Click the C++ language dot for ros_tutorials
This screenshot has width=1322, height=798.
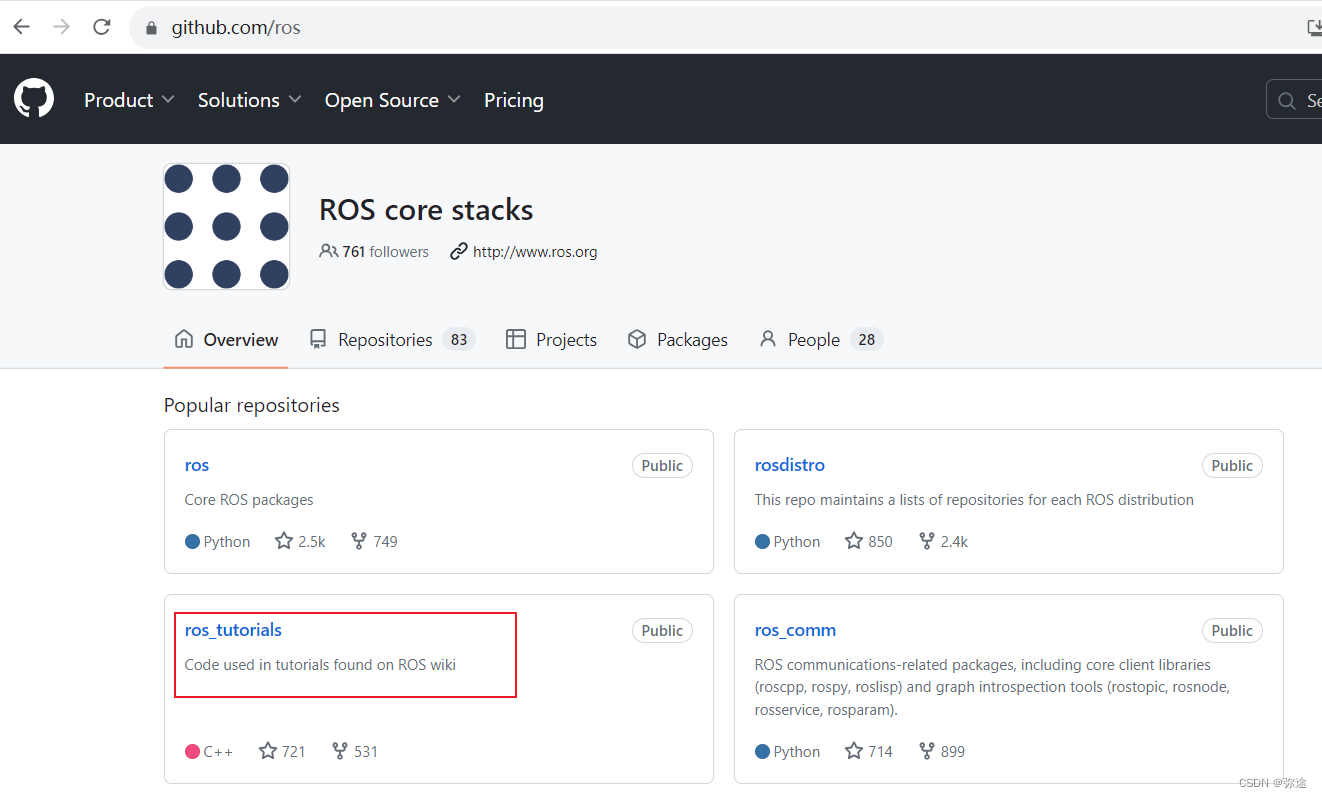coord(192,751)
